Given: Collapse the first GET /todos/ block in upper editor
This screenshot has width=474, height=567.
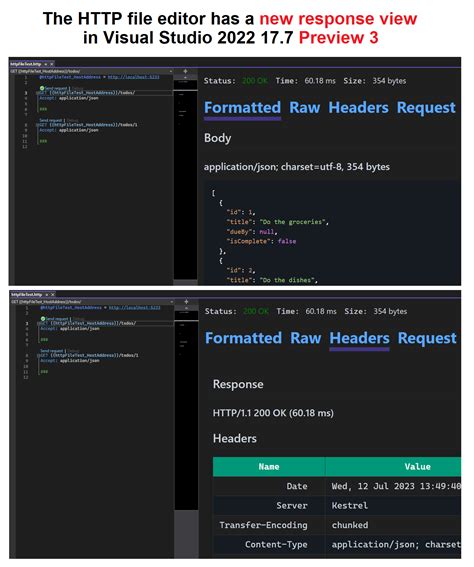Looking at the screenshot, I should pyautogui.click(x=37, y=93).
